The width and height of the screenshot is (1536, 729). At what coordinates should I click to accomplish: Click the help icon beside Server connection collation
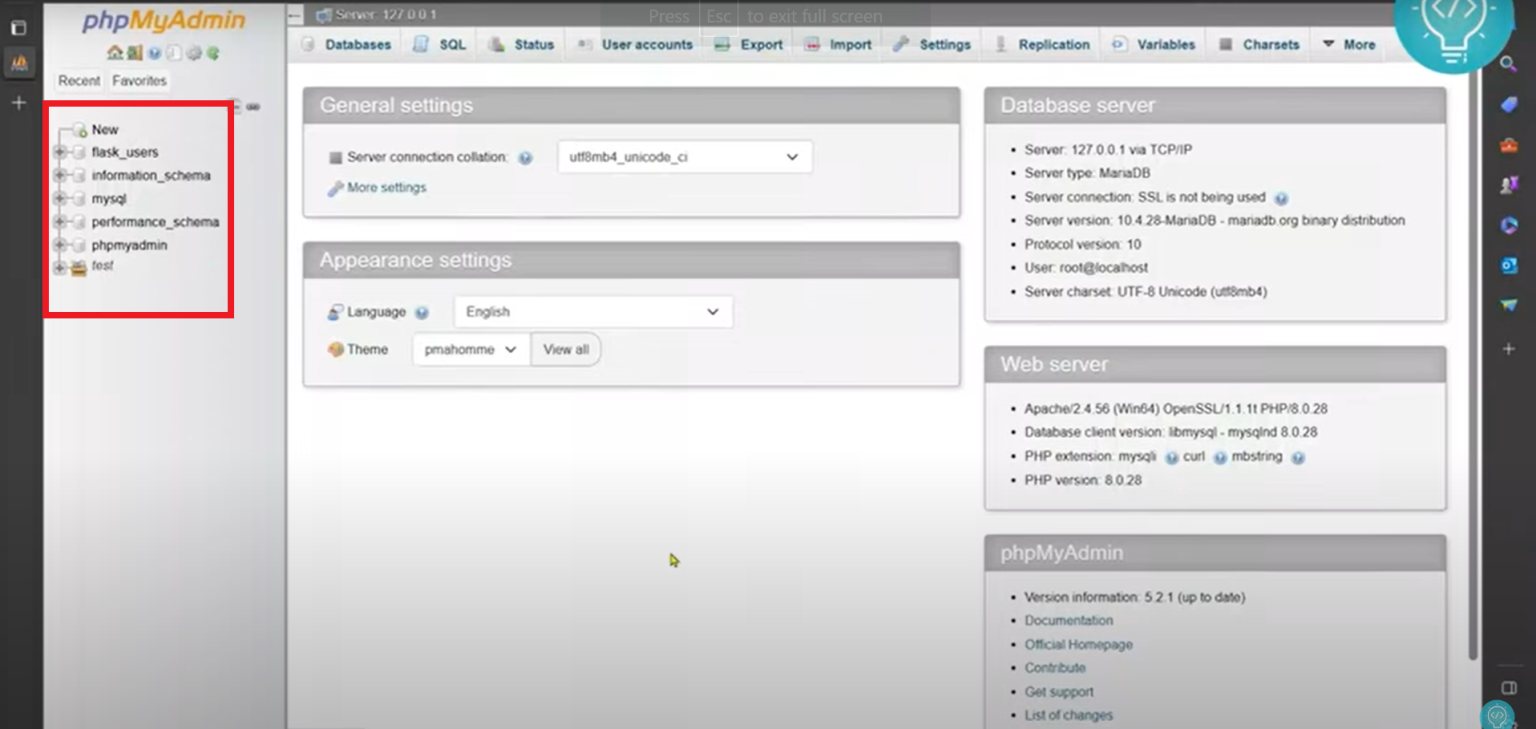[x=525, y=158]
